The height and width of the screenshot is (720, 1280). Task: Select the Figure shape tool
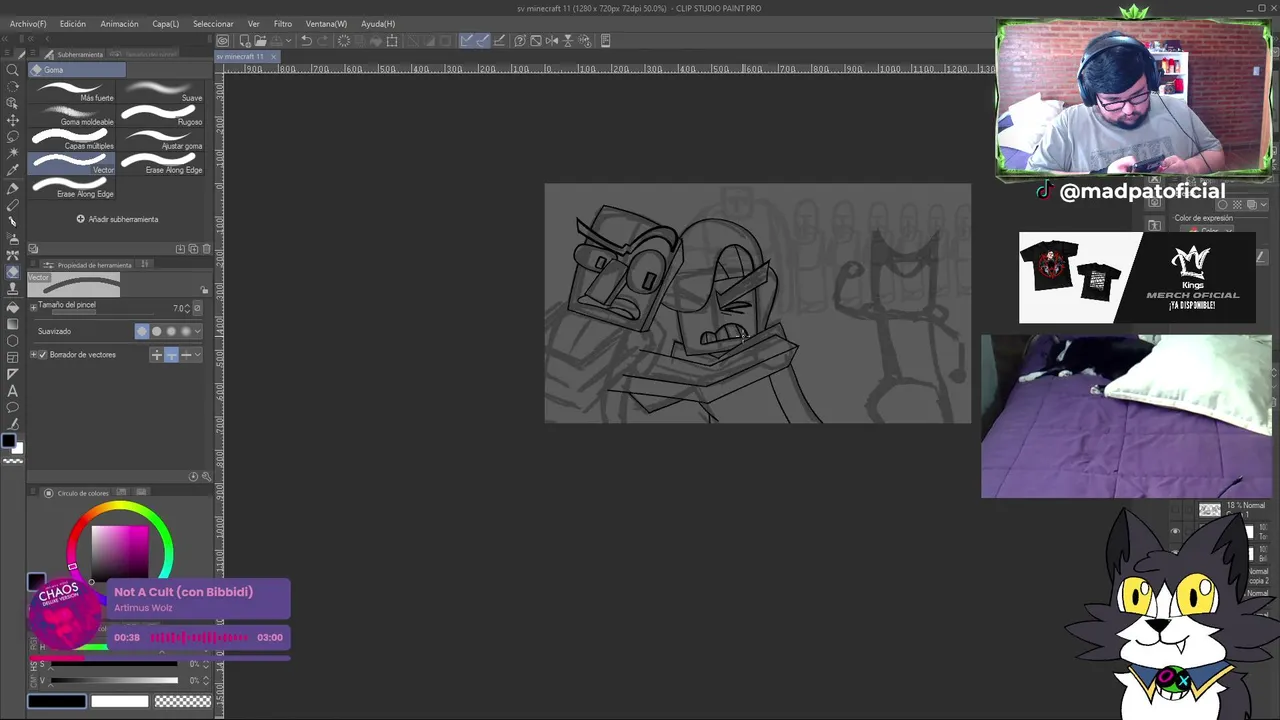pos(13,341)
